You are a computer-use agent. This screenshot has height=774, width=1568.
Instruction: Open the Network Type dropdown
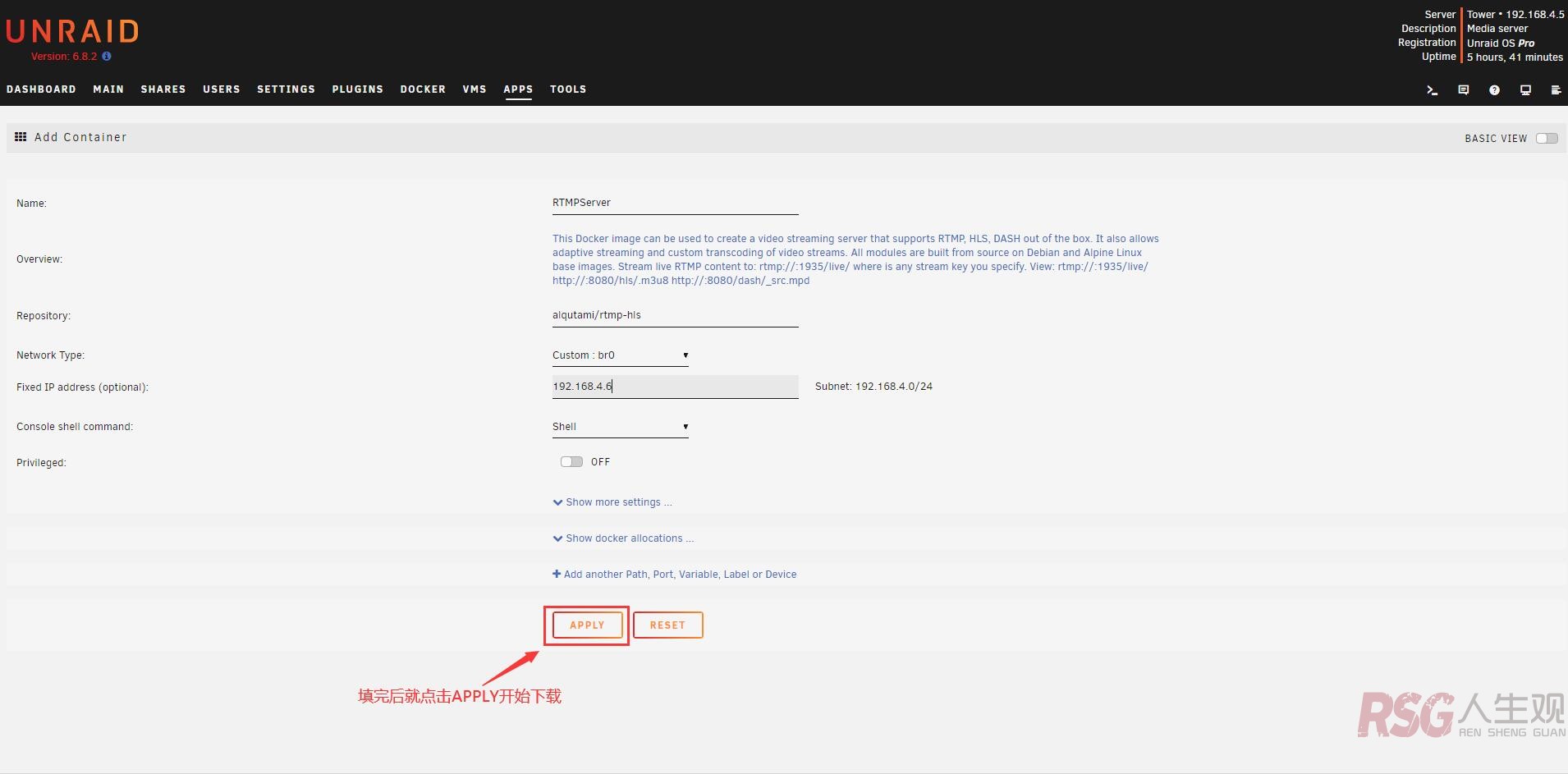620,355
